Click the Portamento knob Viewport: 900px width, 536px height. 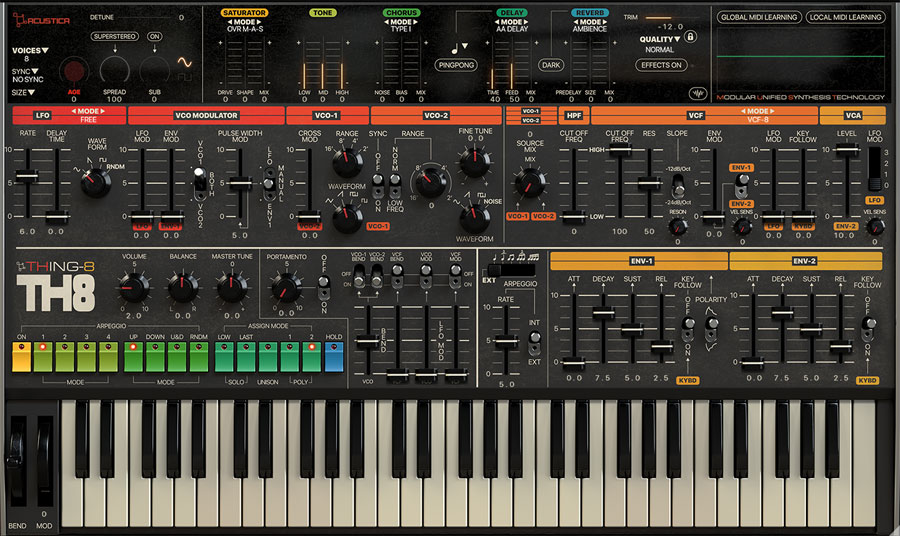pyautogui.click(x=286, y=287)
